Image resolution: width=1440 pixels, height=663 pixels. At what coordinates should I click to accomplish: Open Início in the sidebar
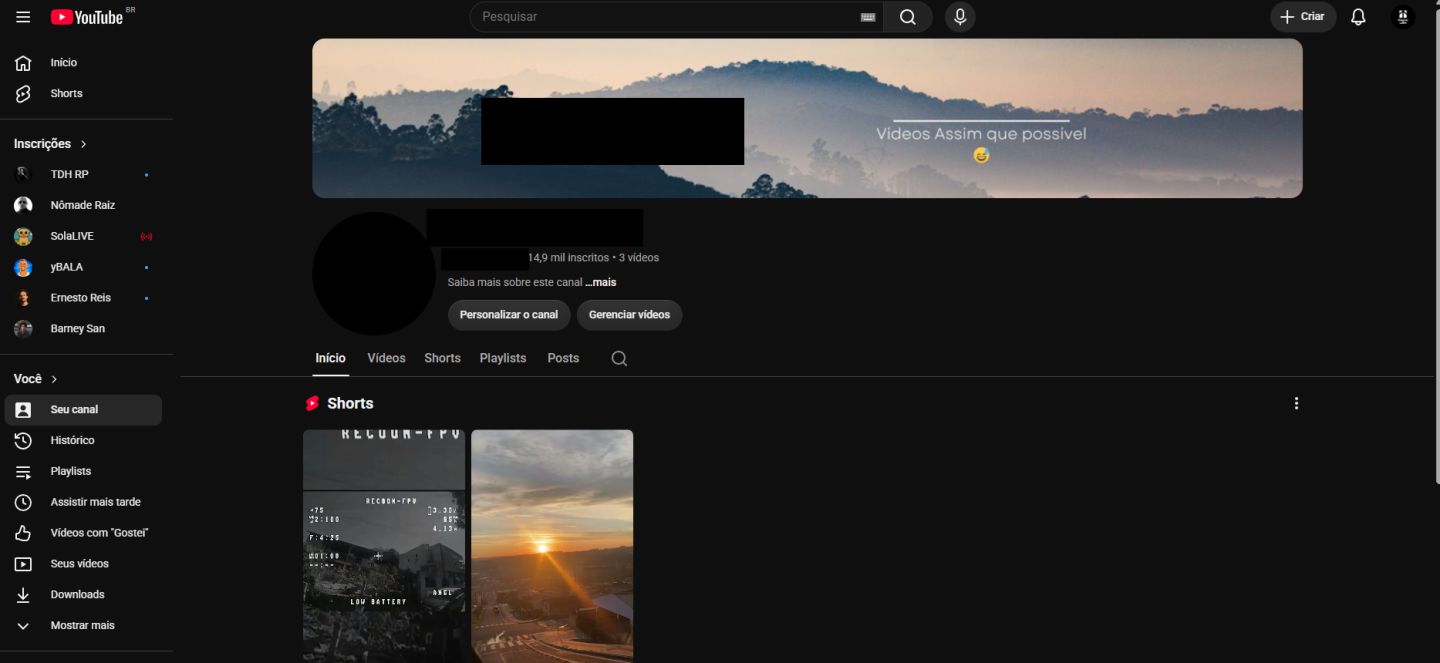pyautogui.click(x=83, y=63)
